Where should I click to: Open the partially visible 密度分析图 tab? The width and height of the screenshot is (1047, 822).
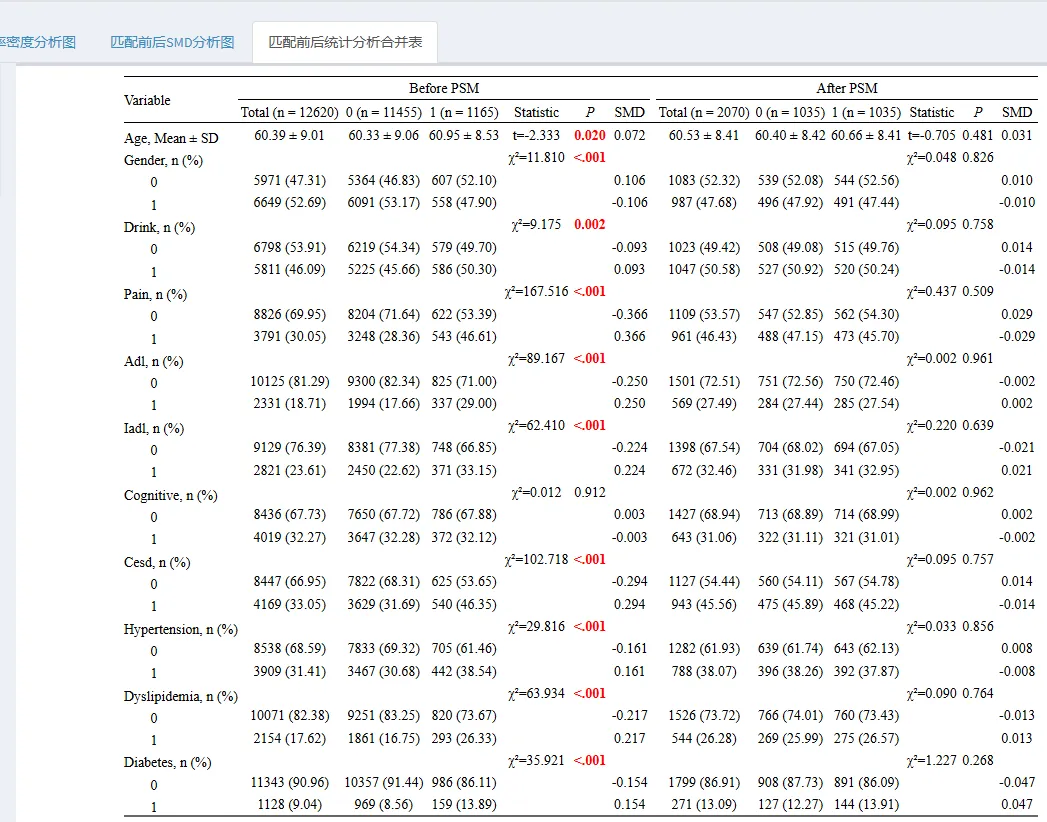coord(38,42)
